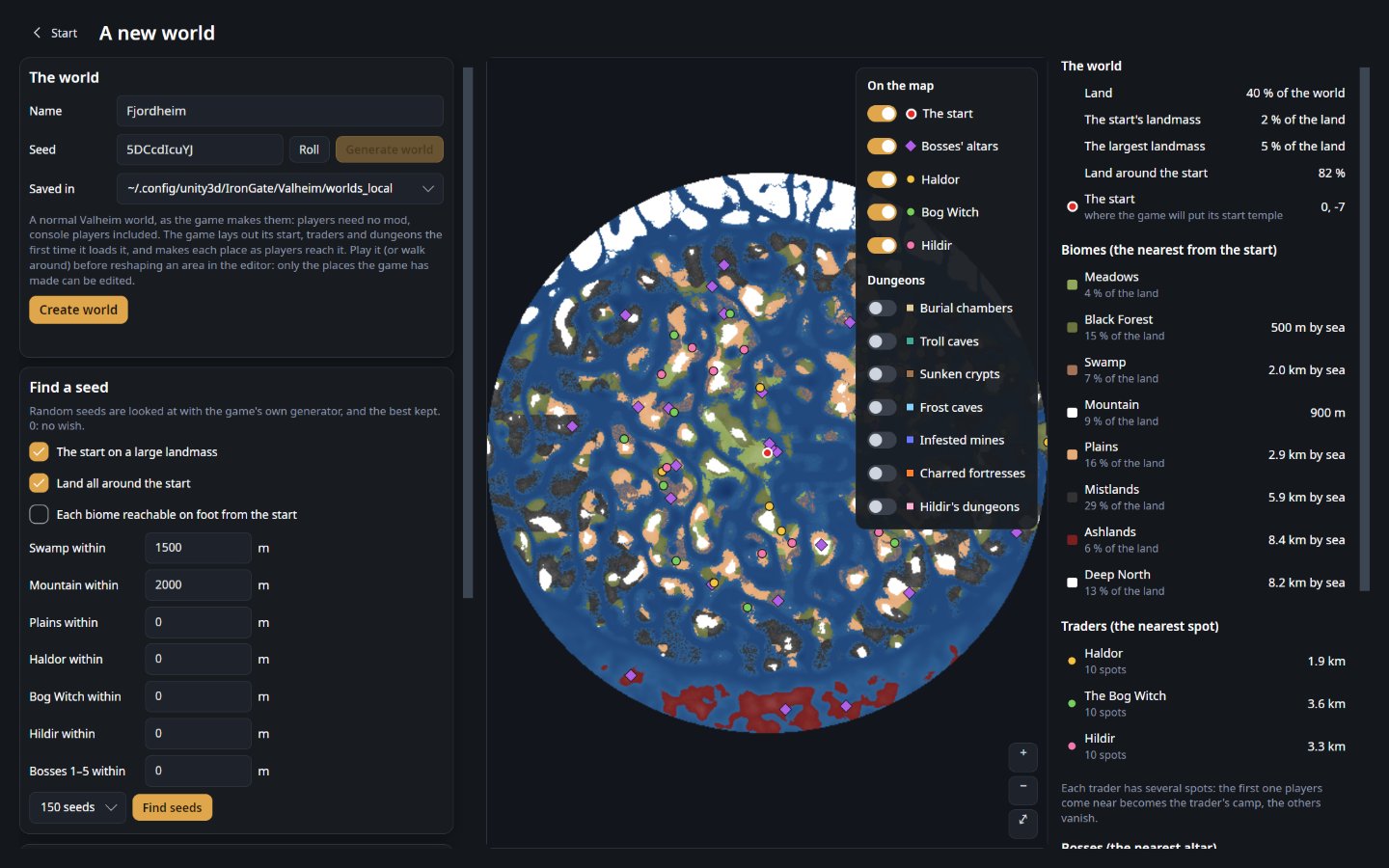Click the Charred fortresses orange square icon
This screenshot has height=868, width=1389.
click(910, 474)
